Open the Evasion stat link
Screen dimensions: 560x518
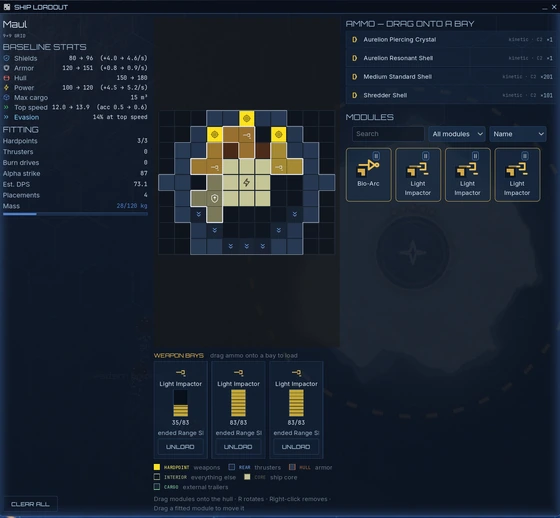[x=26, y=117]
